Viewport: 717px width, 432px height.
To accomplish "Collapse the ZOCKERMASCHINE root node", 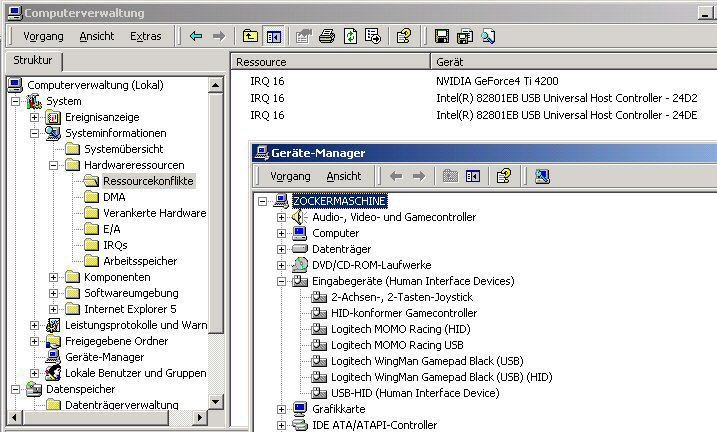I will (x=262, y=201).
